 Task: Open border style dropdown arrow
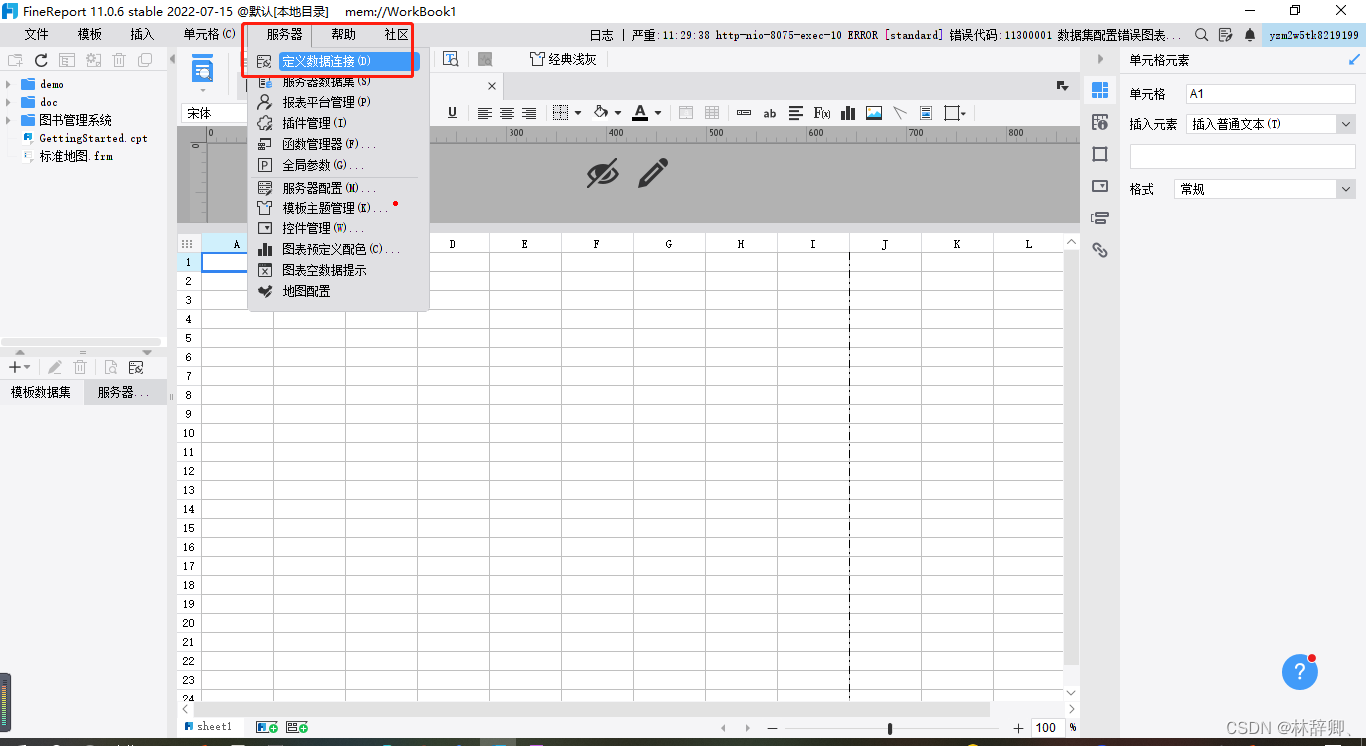pyautogui.click(x=578, y=113)
